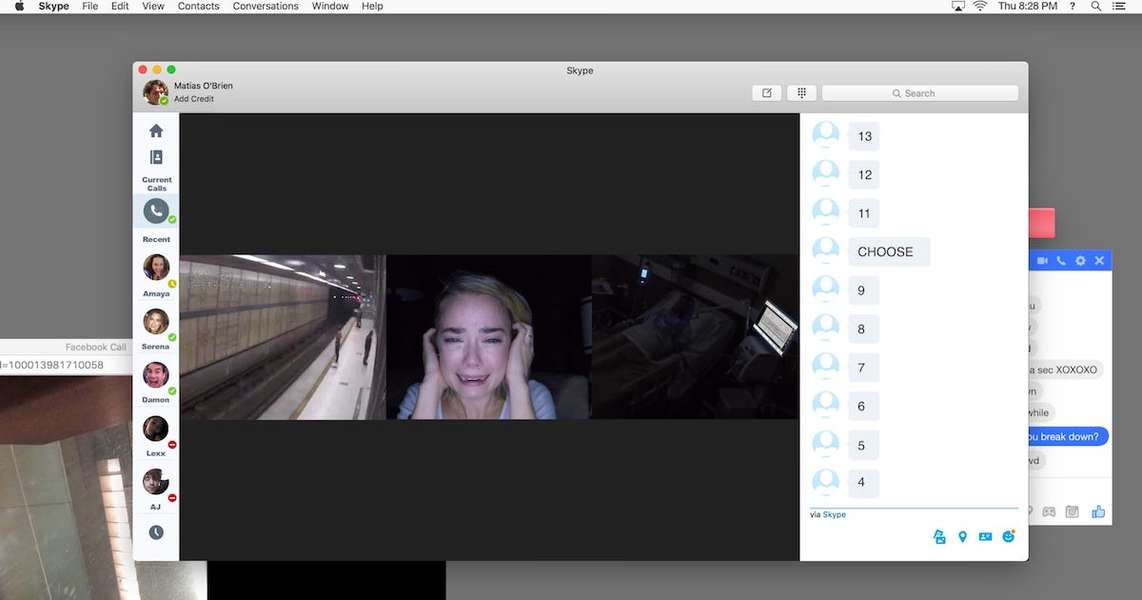Open the Contacts menu in menu bar
Viewport: 1142px width, 600px height.
pyautogui.click(x=198, y=6)
